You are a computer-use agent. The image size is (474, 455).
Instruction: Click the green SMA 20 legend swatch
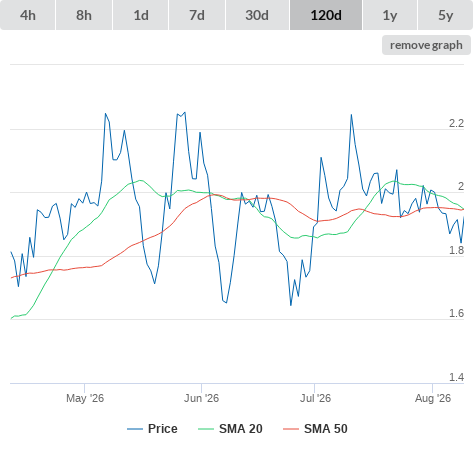coord(206,429)
